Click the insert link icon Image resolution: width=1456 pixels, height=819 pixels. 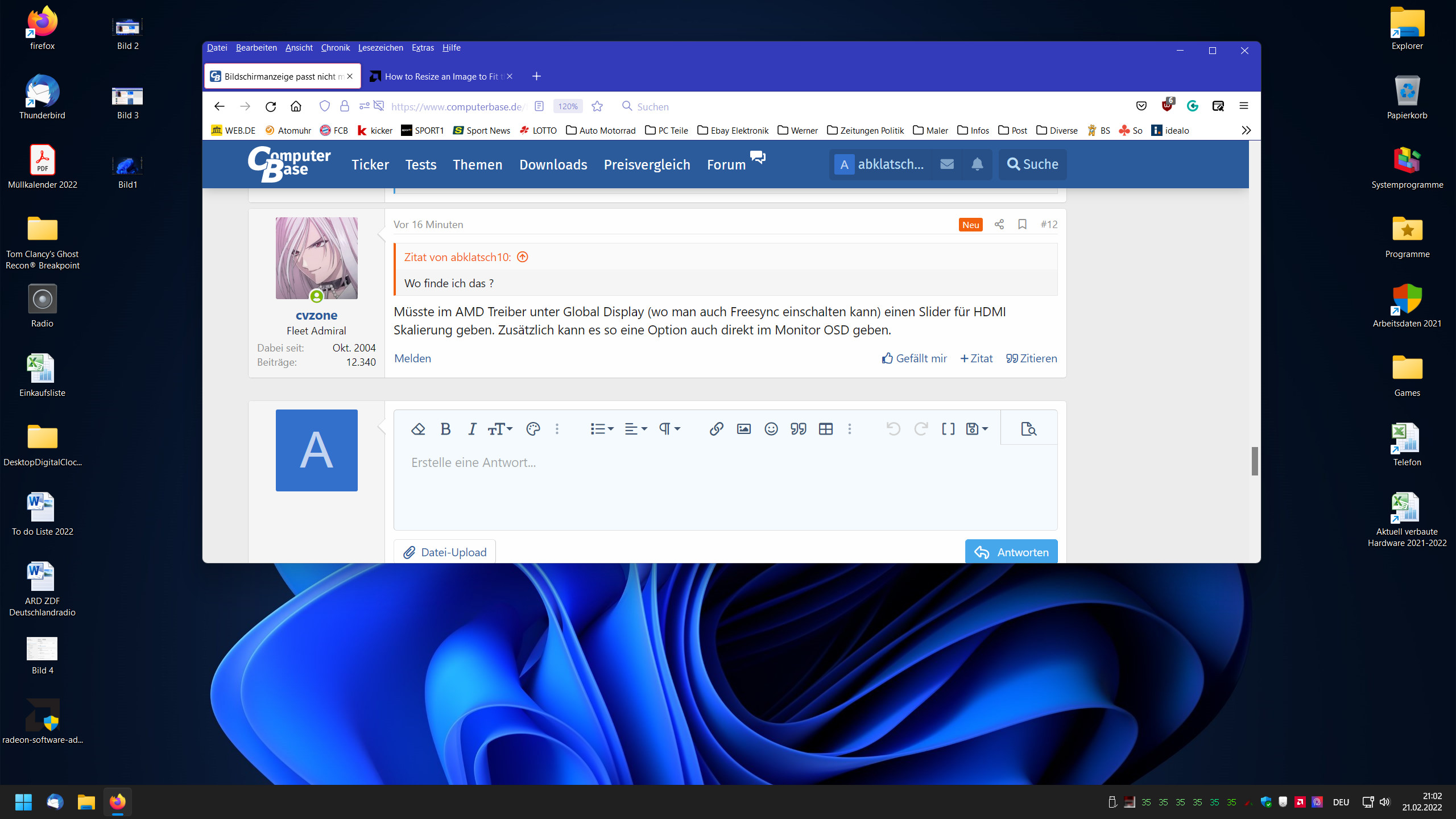716,429
